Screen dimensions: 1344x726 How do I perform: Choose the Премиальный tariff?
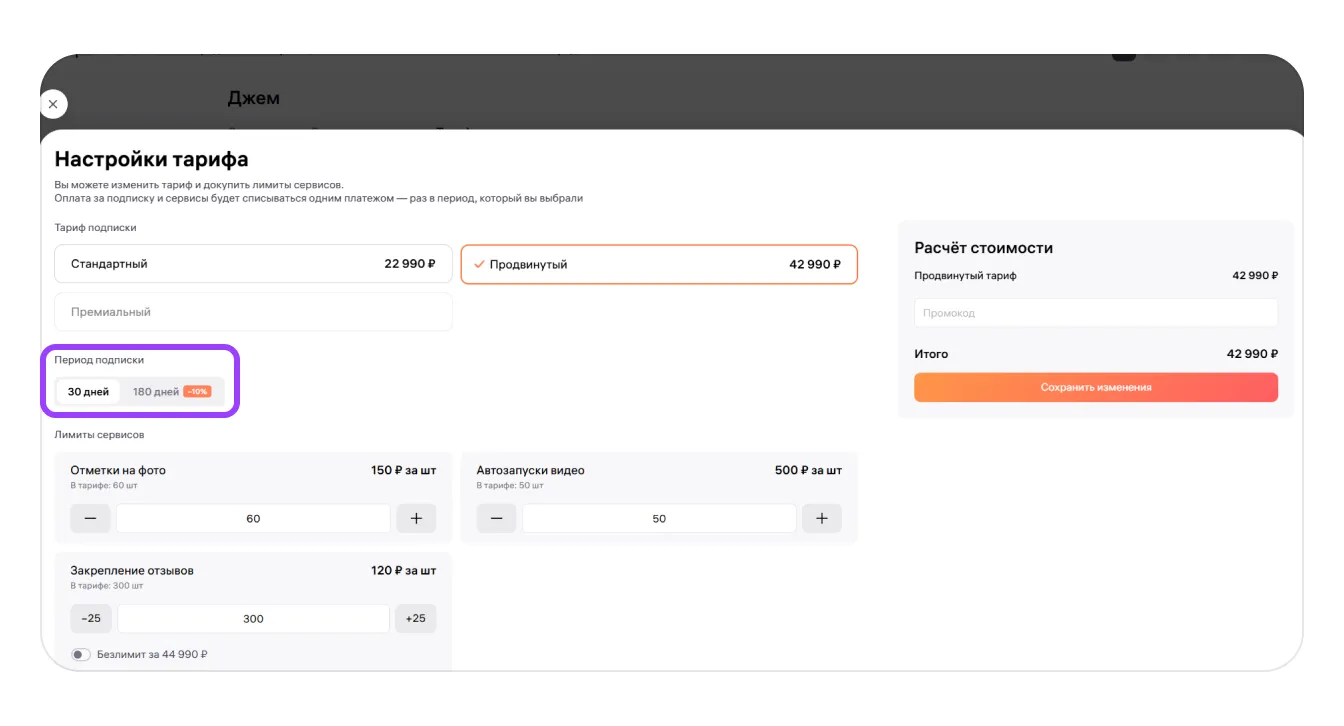pos(253,312)
